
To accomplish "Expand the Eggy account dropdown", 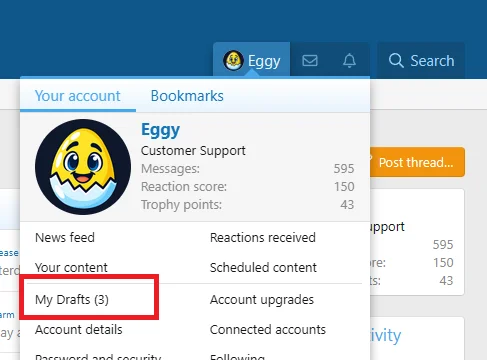I will [252, 61].
